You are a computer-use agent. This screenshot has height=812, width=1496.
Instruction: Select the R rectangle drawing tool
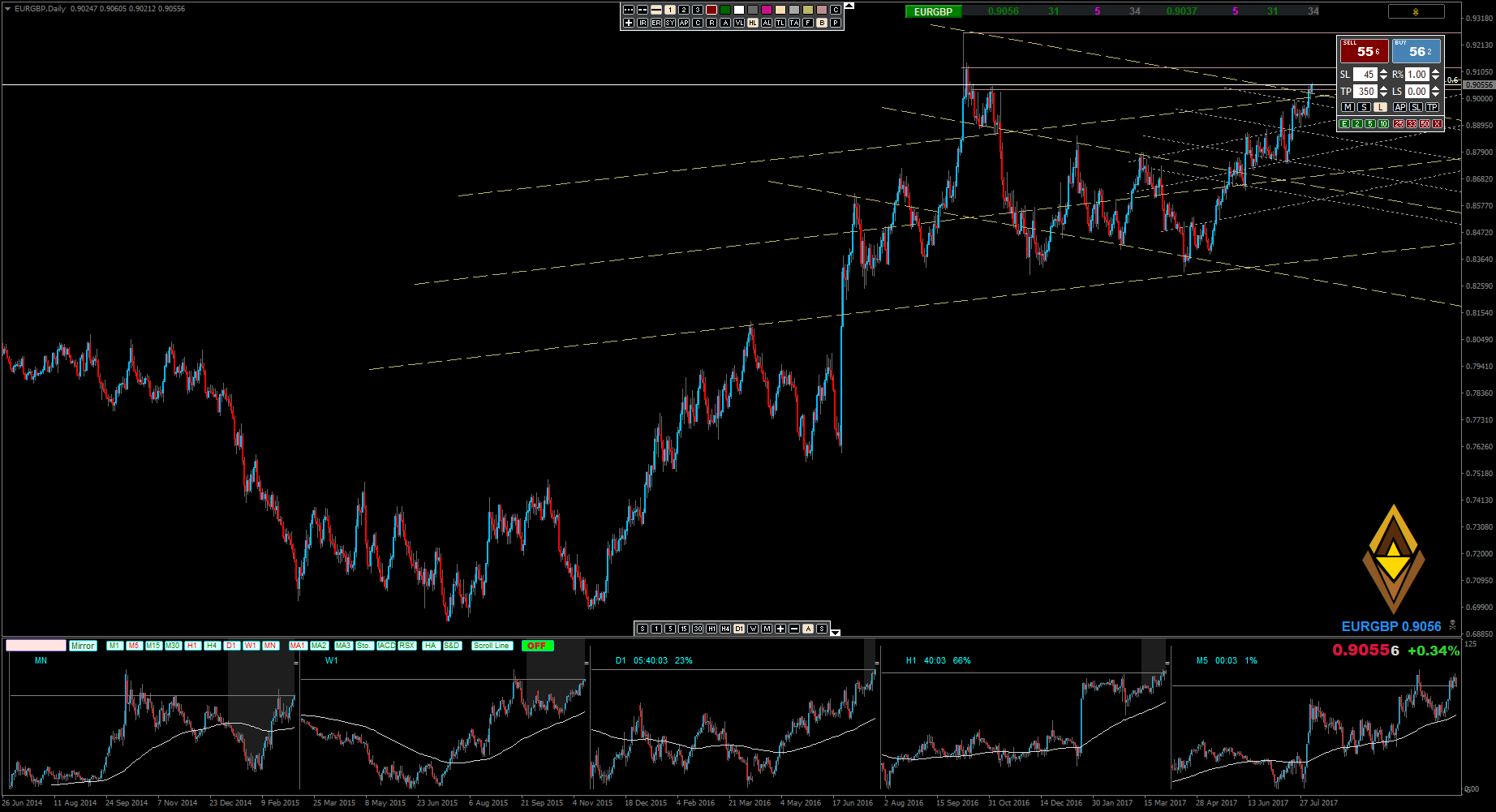coord(711,23)
